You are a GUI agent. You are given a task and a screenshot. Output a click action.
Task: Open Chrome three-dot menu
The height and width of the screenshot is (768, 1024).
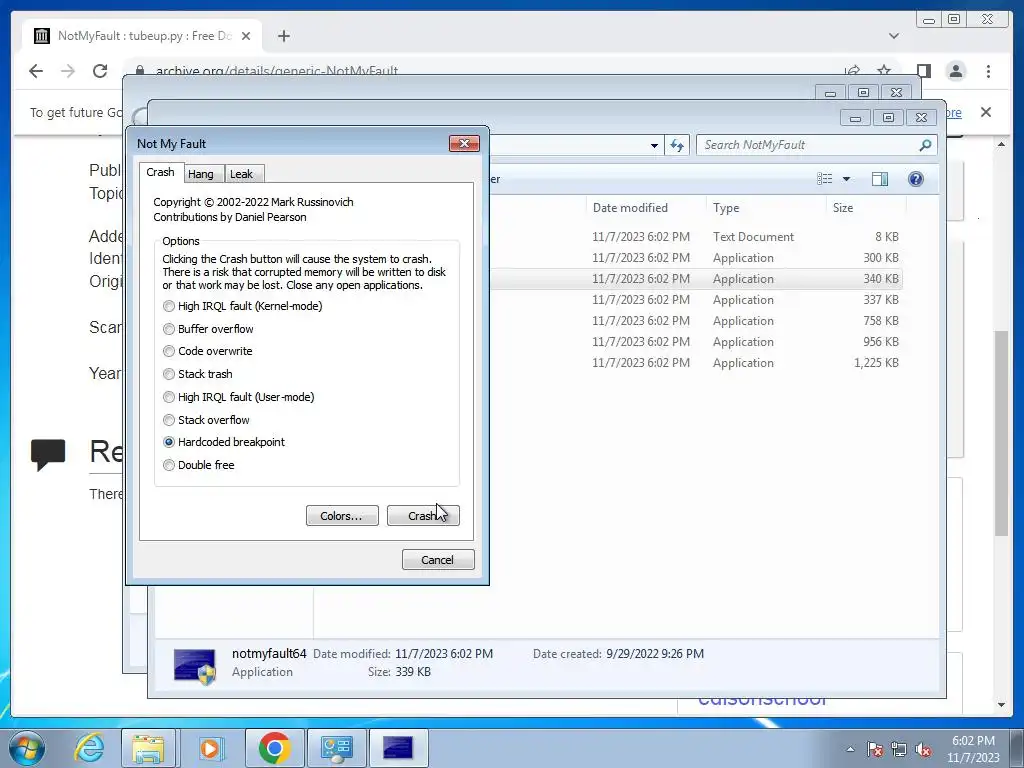989,71
